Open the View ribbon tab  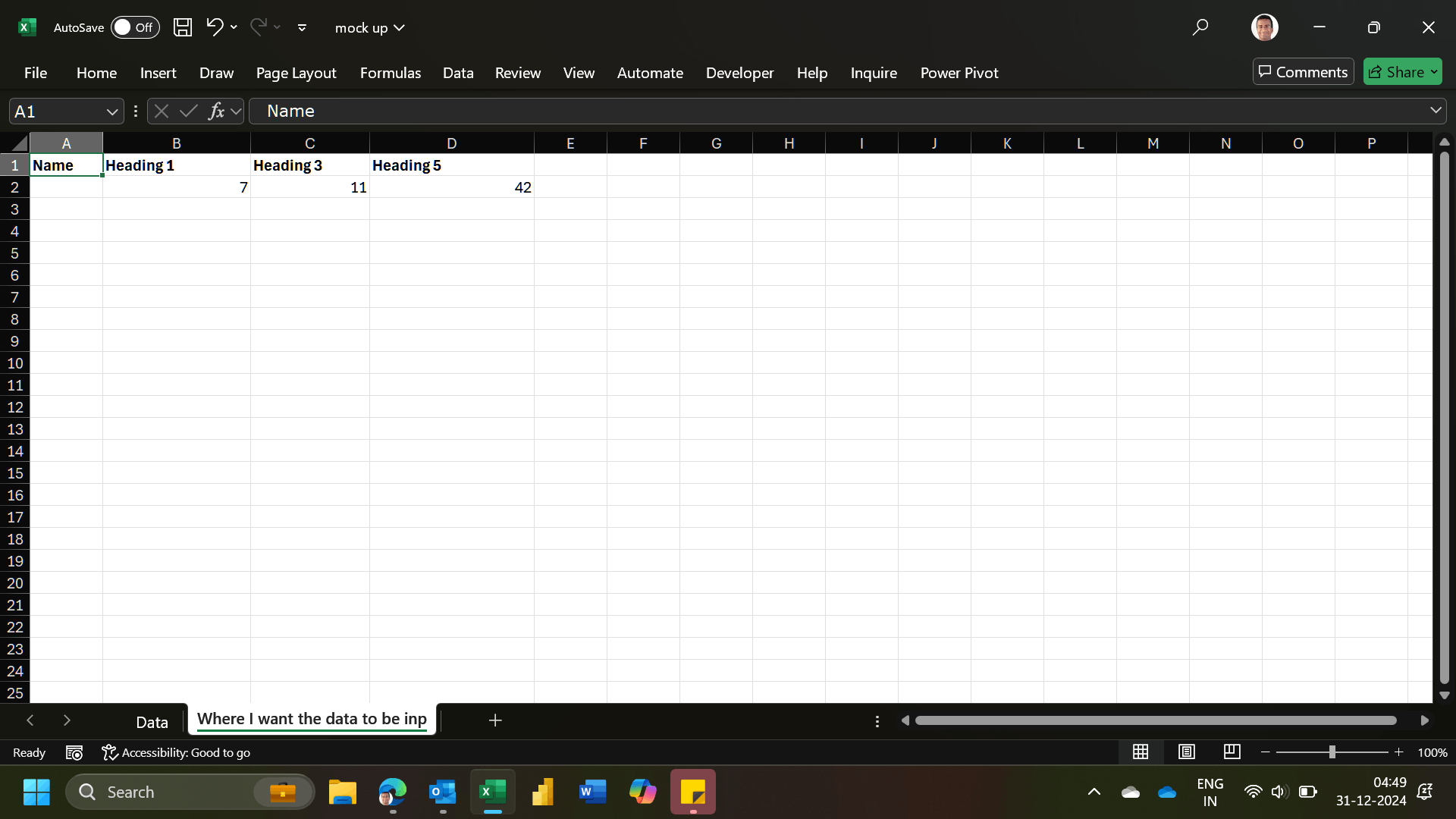579,73
